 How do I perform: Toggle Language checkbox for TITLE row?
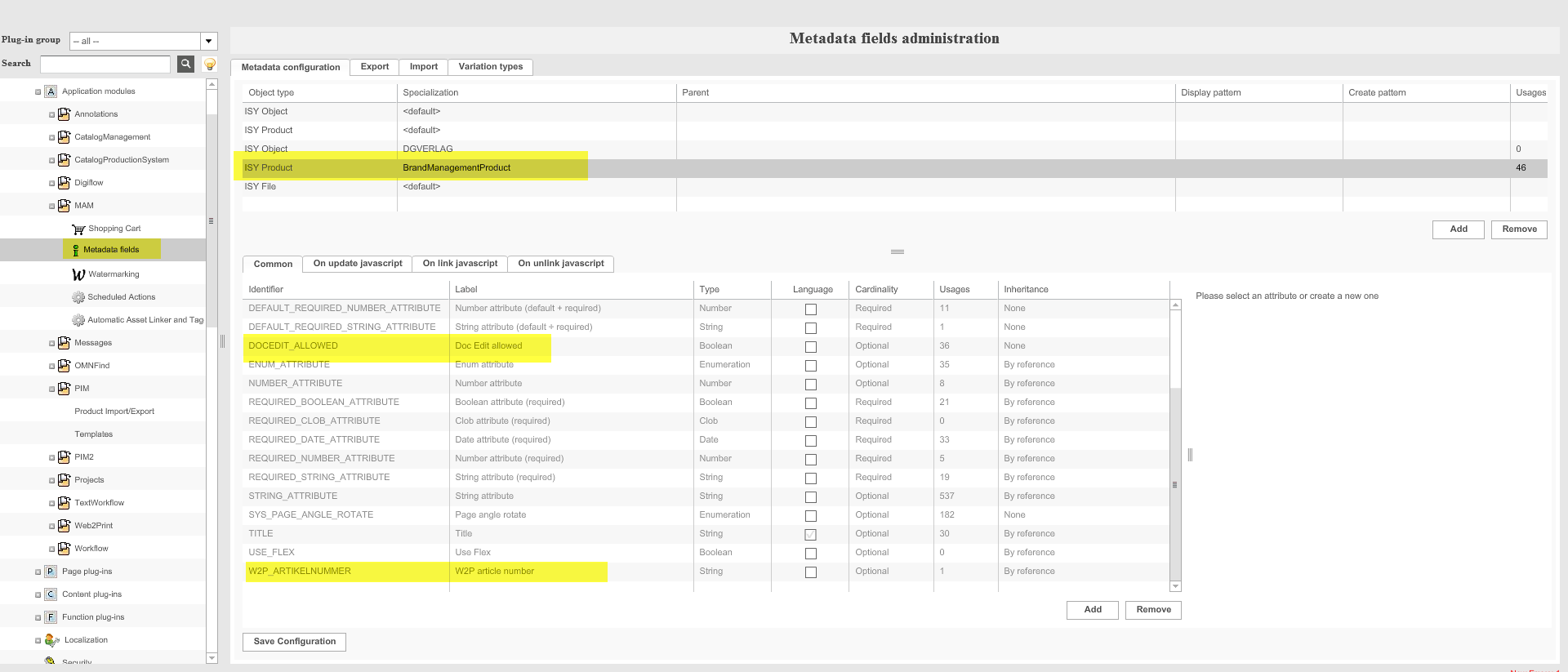pyautogui.click(x=811, y=535)
